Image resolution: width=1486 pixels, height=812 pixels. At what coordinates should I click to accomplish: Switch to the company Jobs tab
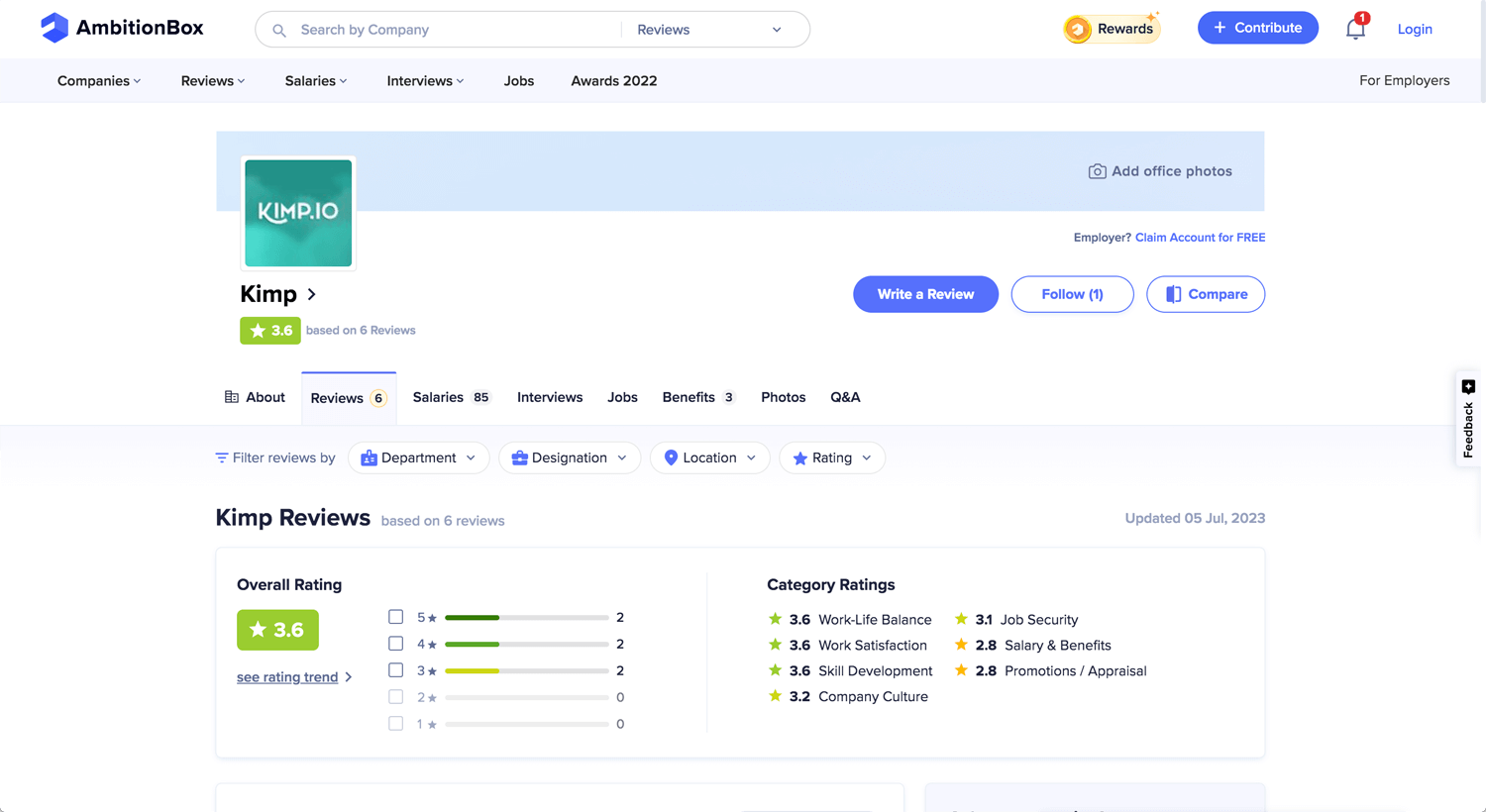point(622,397)
